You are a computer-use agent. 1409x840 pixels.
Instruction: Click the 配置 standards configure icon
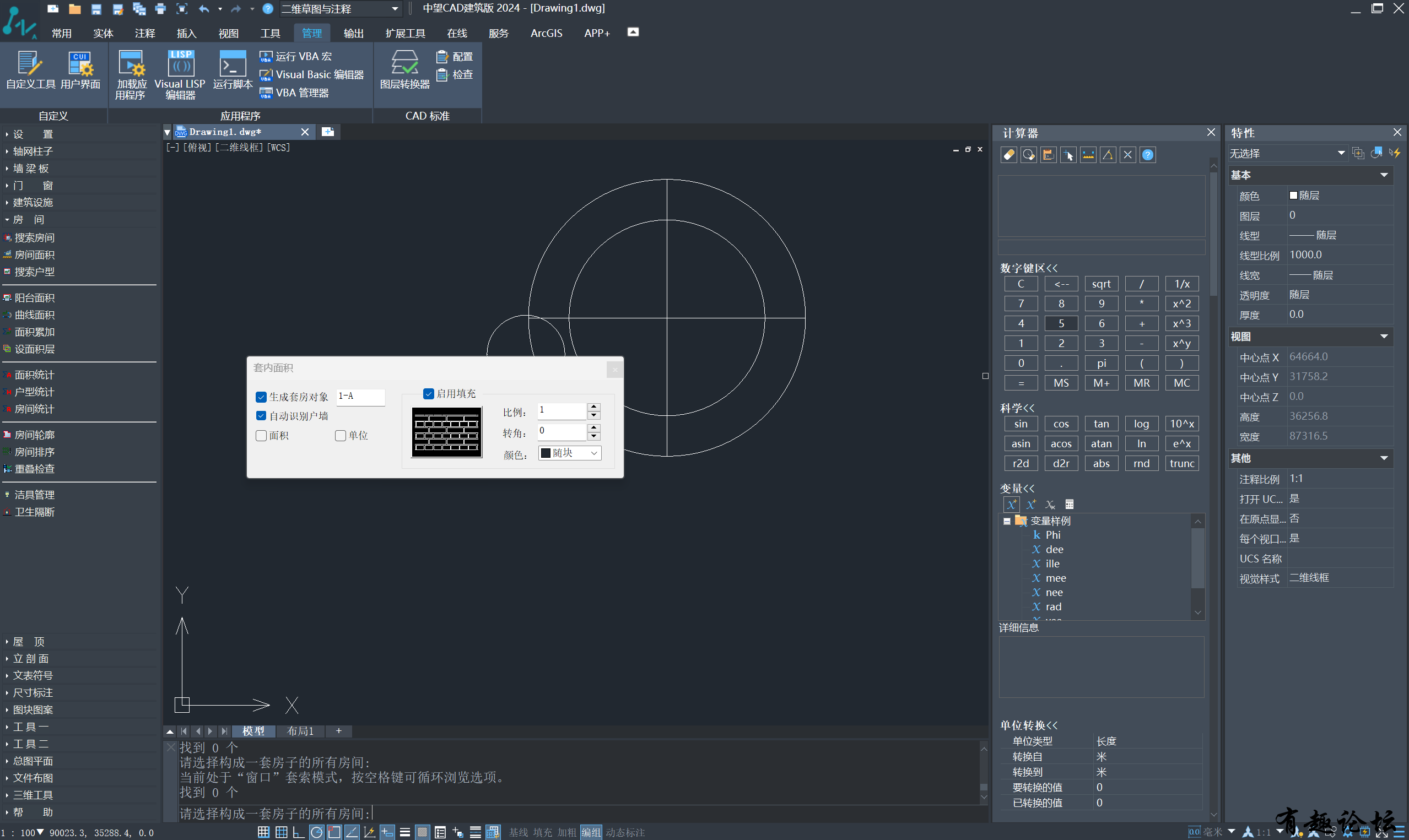click(455, 57)
